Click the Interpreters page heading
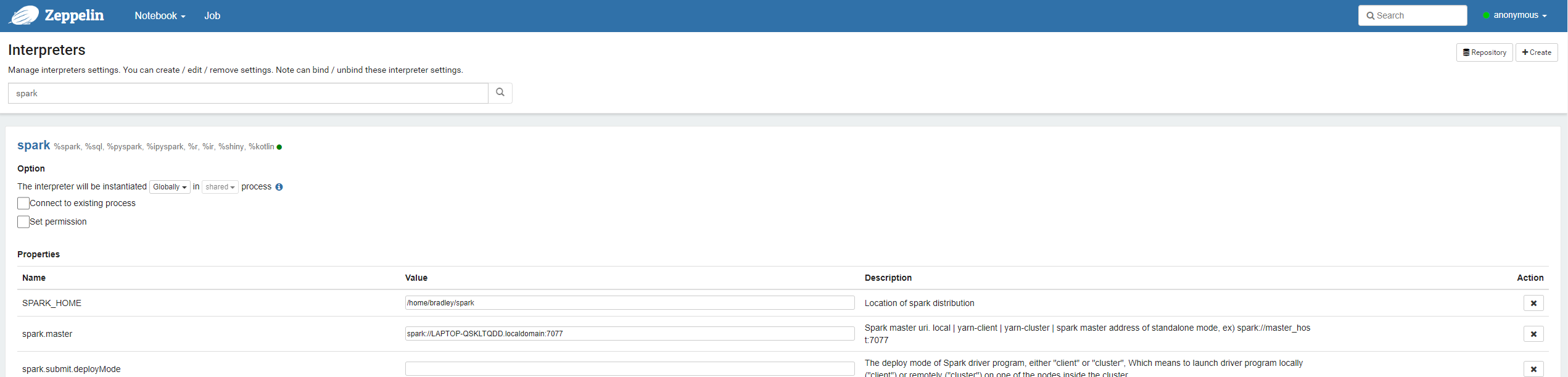 47,50
